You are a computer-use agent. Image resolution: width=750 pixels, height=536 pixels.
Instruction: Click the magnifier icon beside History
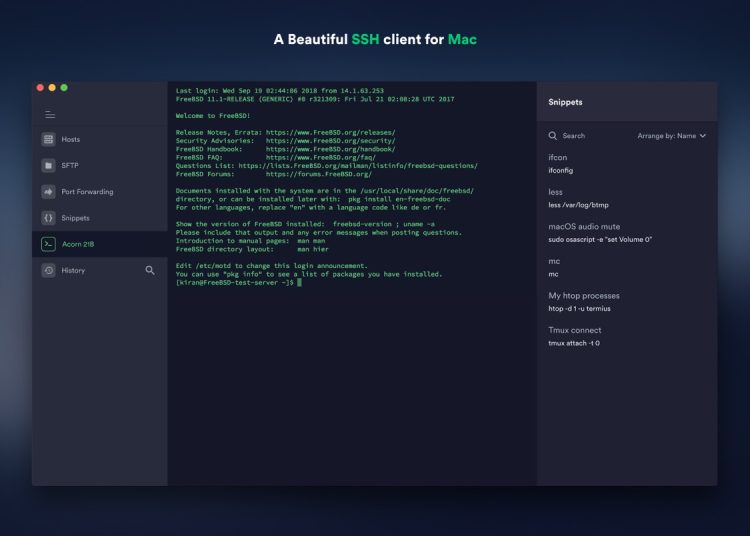click(x=150, y=270)
